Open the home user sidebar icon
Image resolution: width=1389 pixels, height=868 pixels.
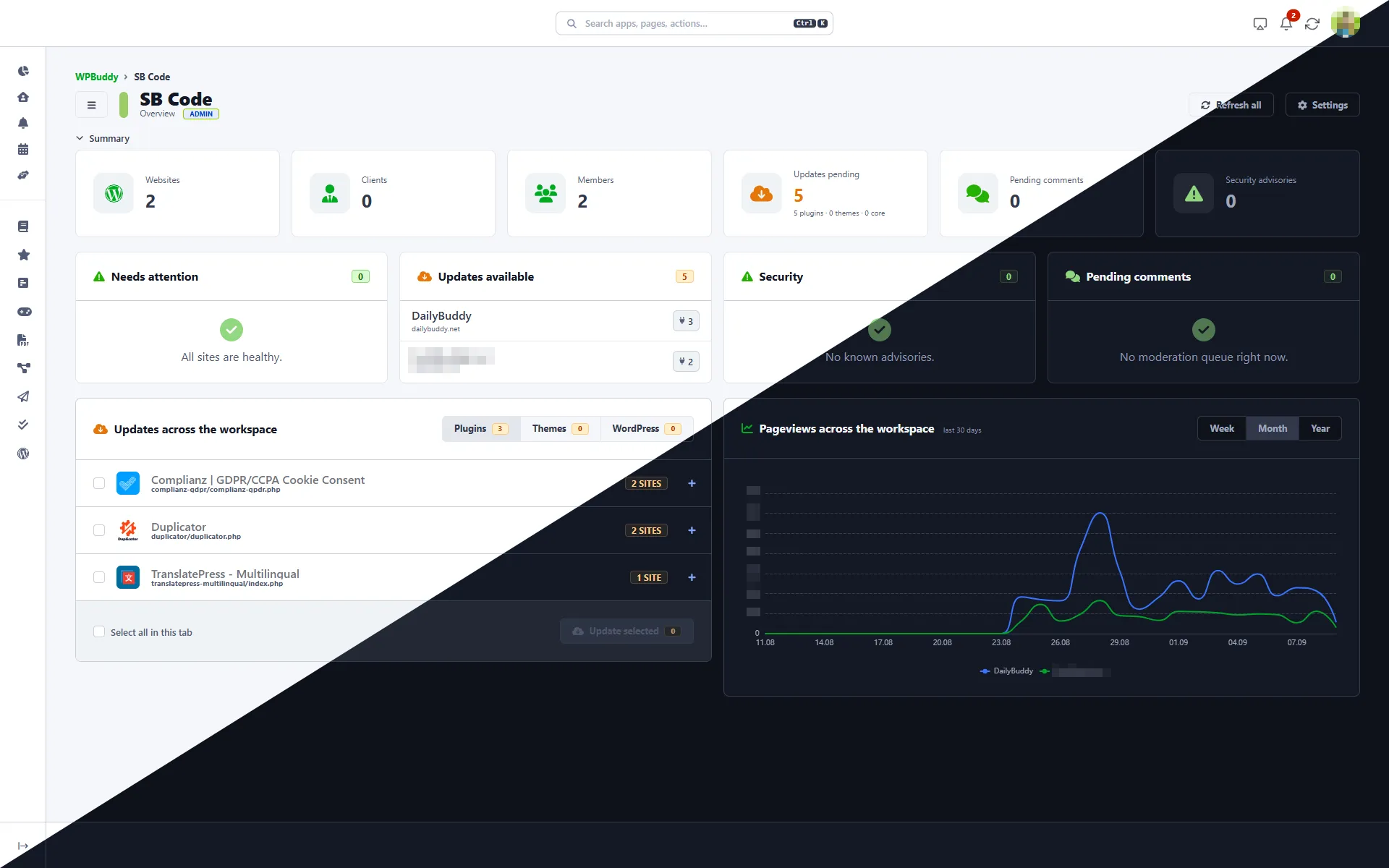pyautogui.click(x=23, y=97)
